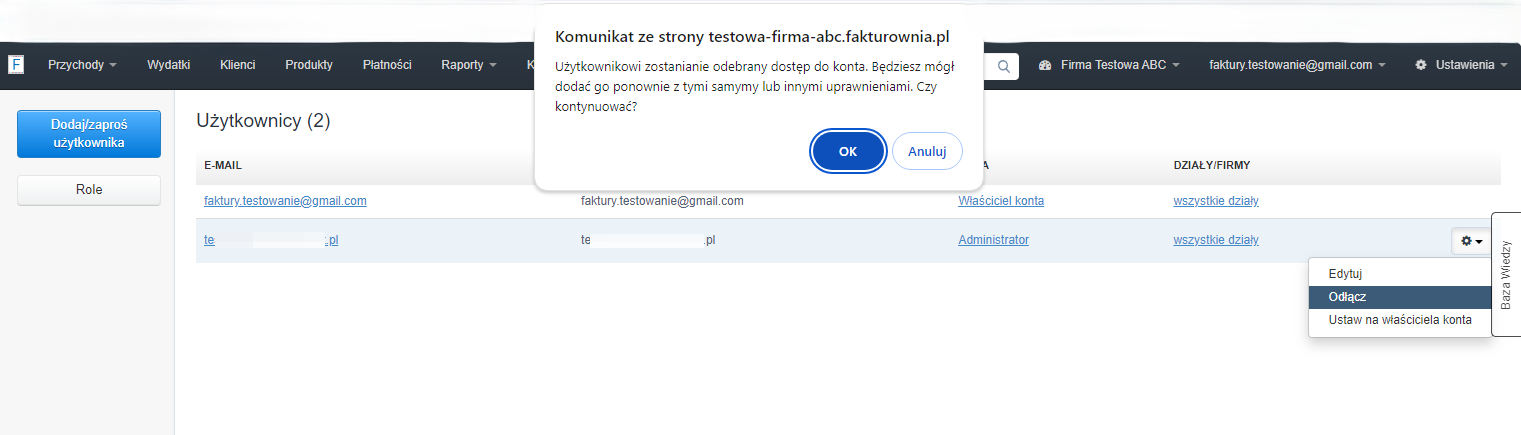Open the partially hidden te…pl user link
Viewport: 1521px width, 435px height.
coord(271,241)
